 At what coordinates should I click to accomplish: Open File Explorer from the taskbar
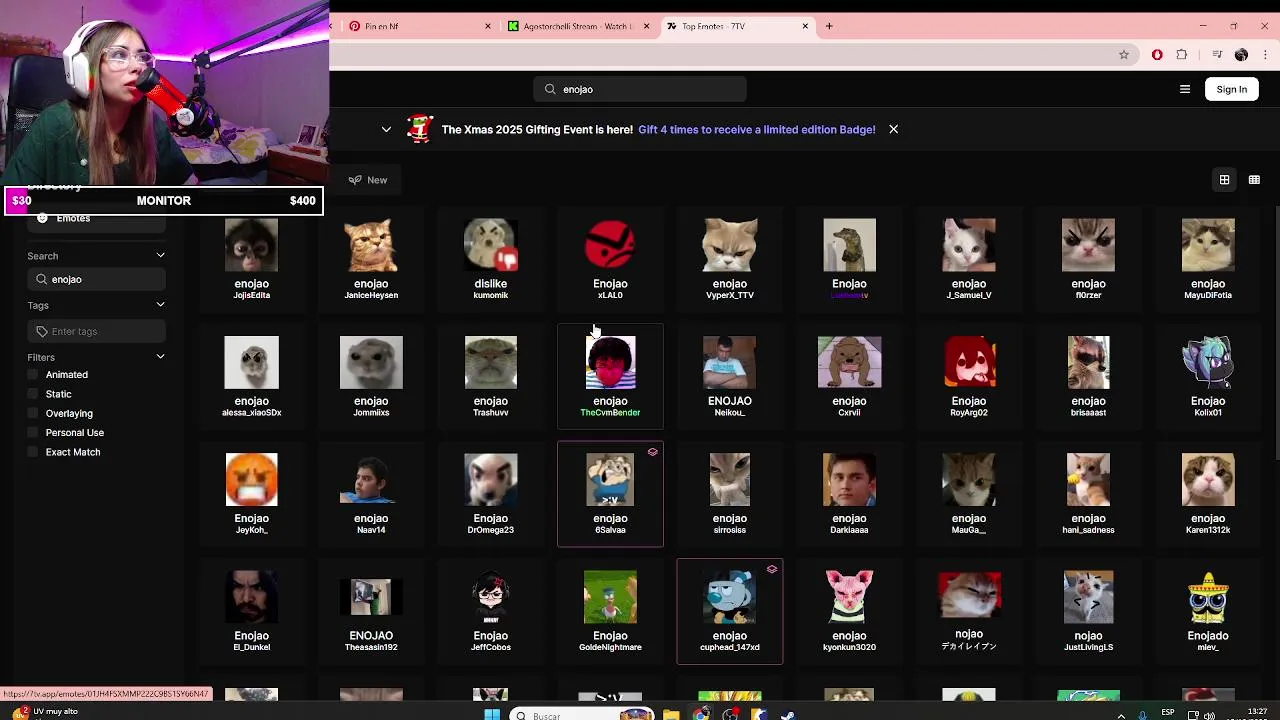click(x=671, y=714)
